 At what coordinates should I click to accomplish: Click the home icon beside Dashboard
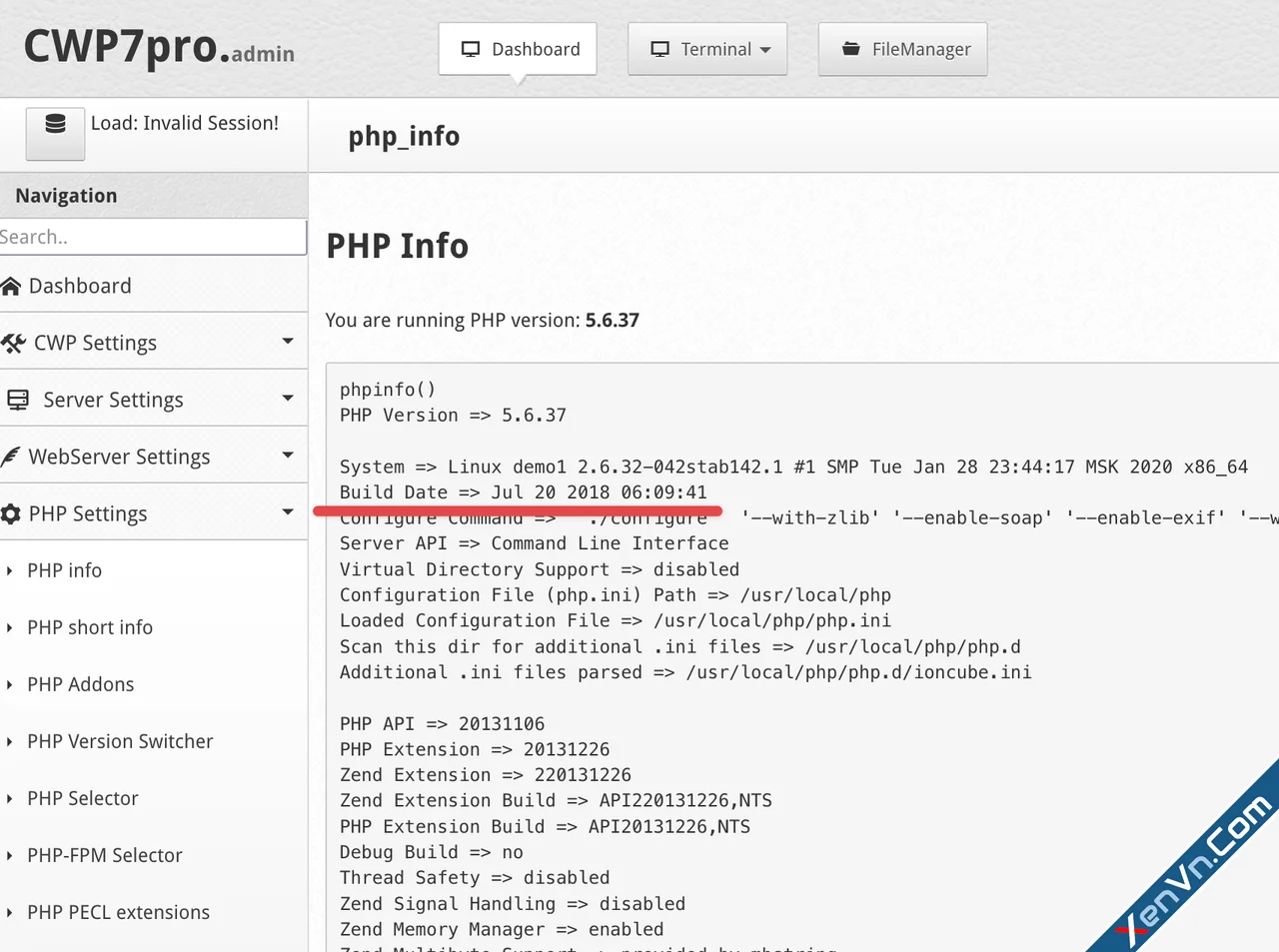click(x=11, y=287)
